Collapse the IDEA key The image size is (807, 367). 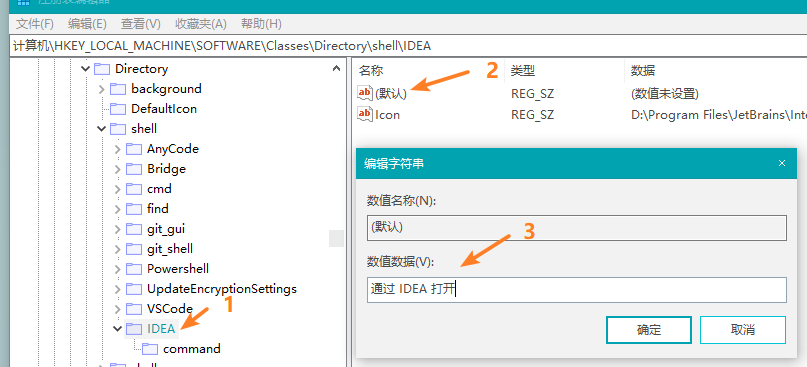tap(117, 329)
